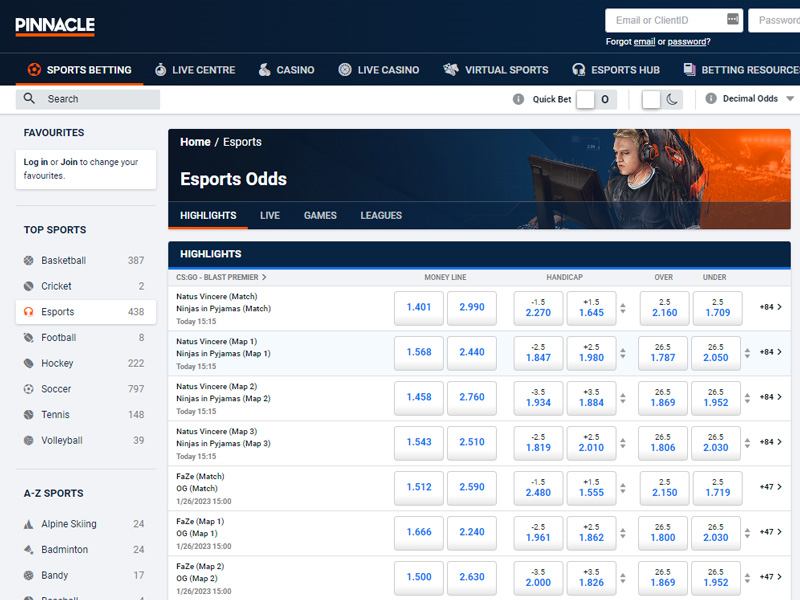Viewport: 800px width, 600px height.
Task: Select handicap -2.5 at 1.847 for Map 1
Action: pos(538,353)
